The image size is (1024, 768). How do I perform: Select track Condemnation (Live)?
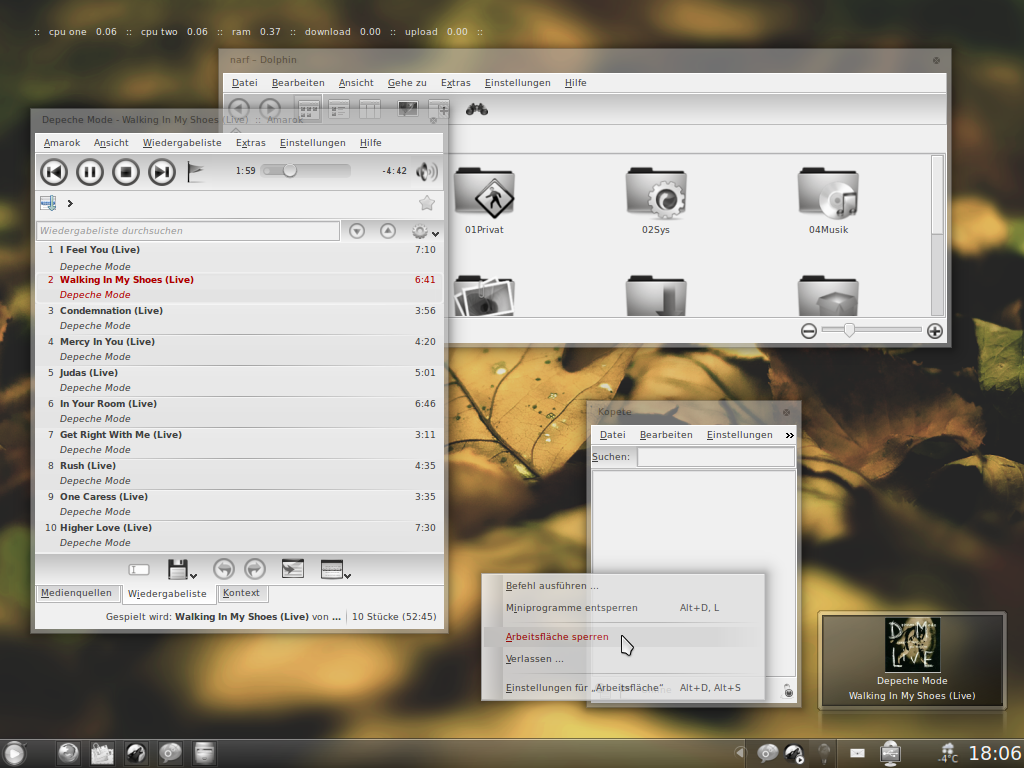pyautogui.click(x=240, y=318)
